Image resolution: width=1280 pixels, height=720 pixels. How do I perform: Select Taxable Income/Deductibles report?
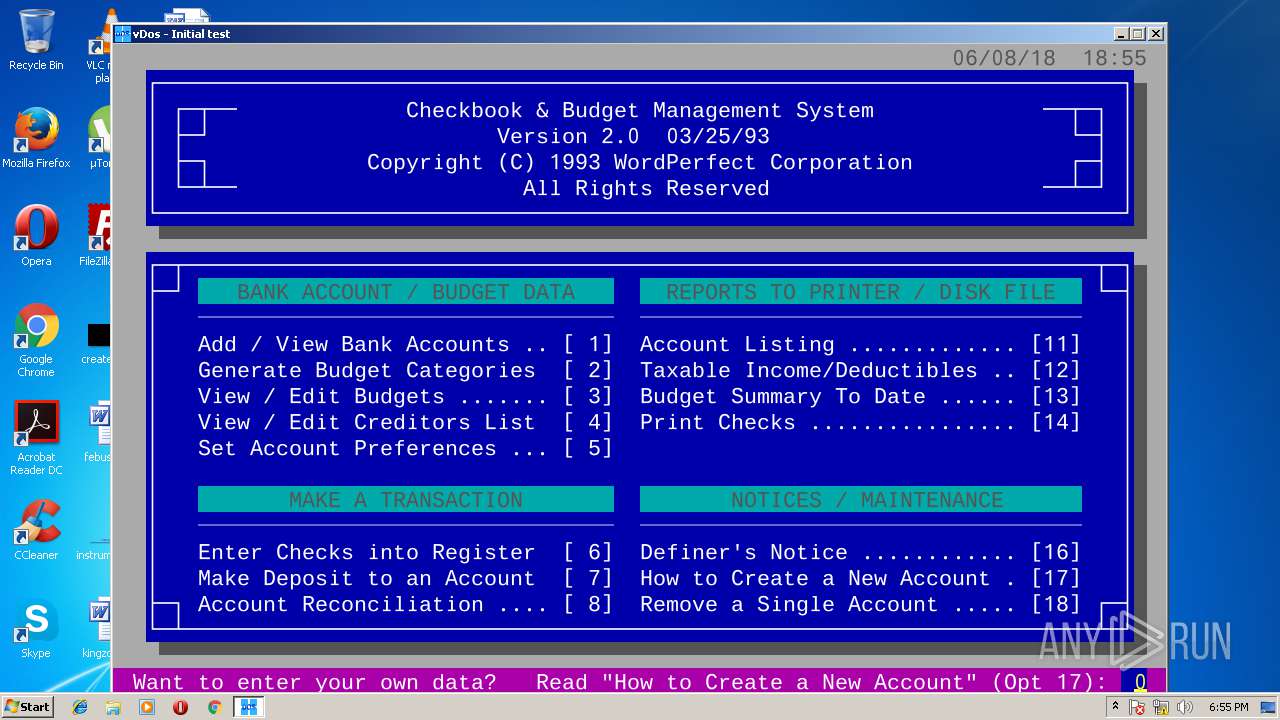click(x=860, y=370)
